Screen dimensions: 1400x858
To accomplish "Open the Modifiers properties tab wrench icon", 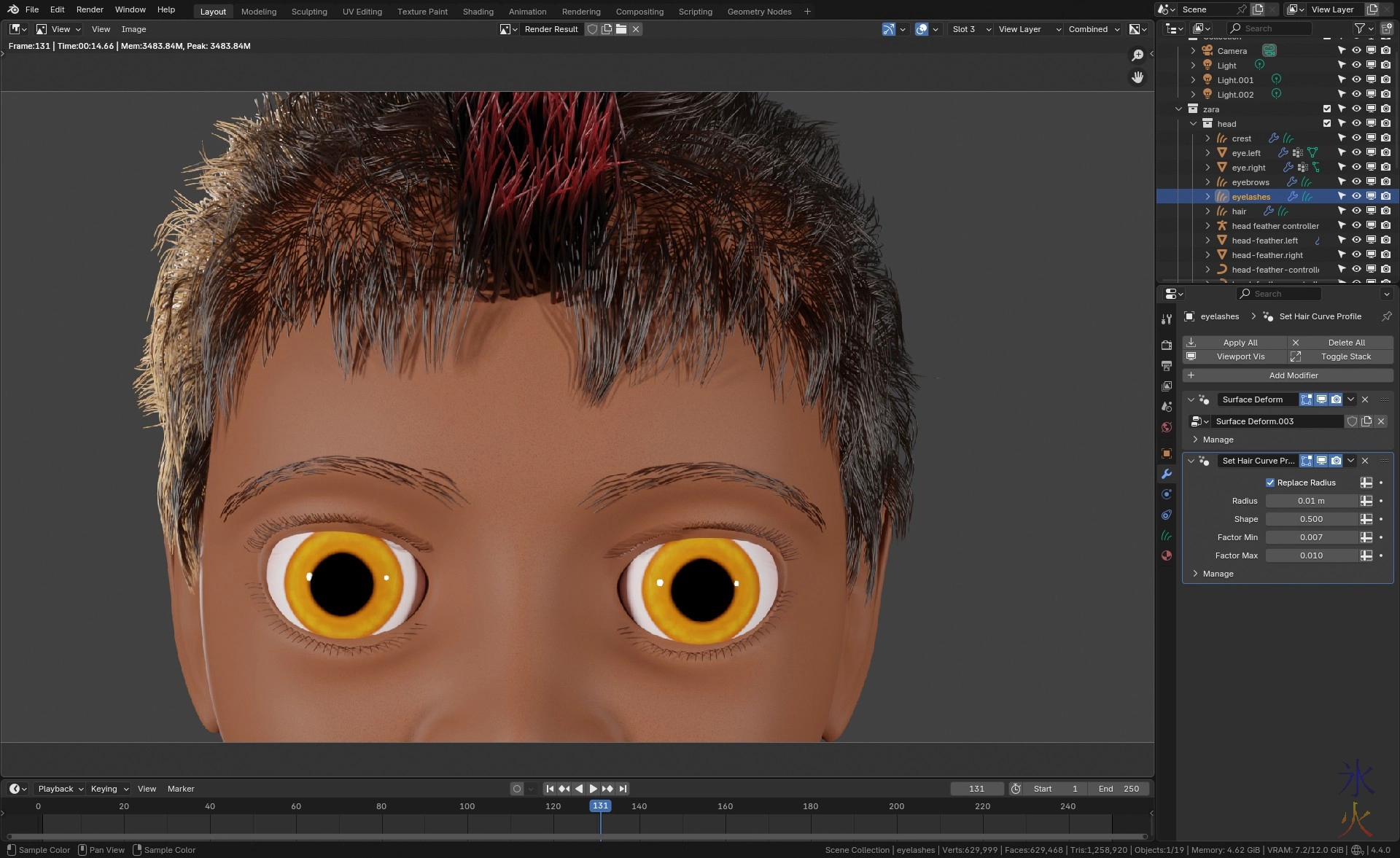I will coord(1167,474).
